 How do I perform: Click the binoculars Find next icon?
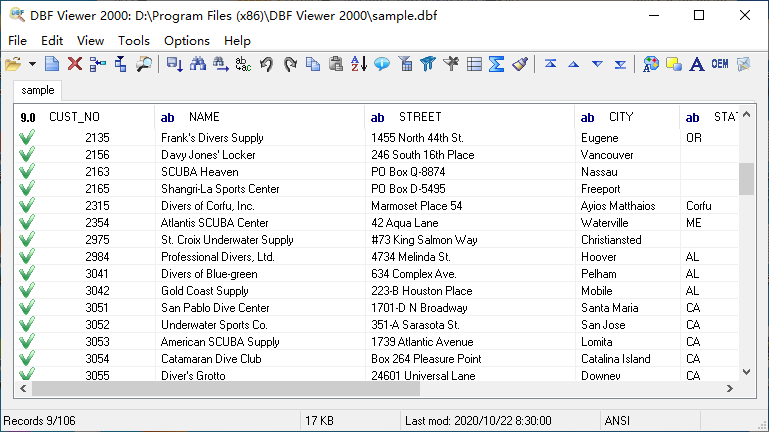[x=220, y=64]
